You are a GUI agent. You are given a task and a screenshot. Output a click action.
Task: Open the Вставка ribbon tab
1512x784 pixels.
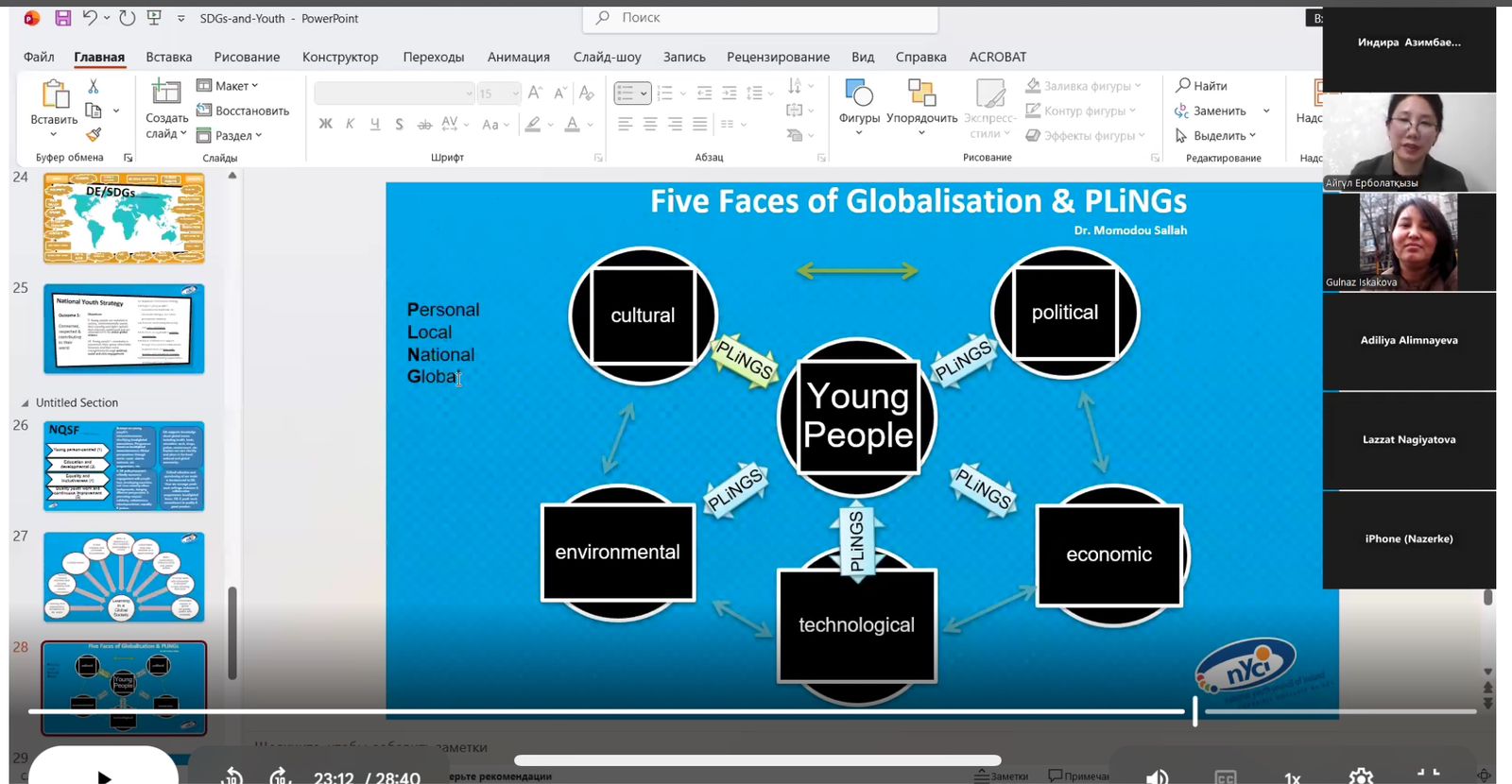pos(169,57)
